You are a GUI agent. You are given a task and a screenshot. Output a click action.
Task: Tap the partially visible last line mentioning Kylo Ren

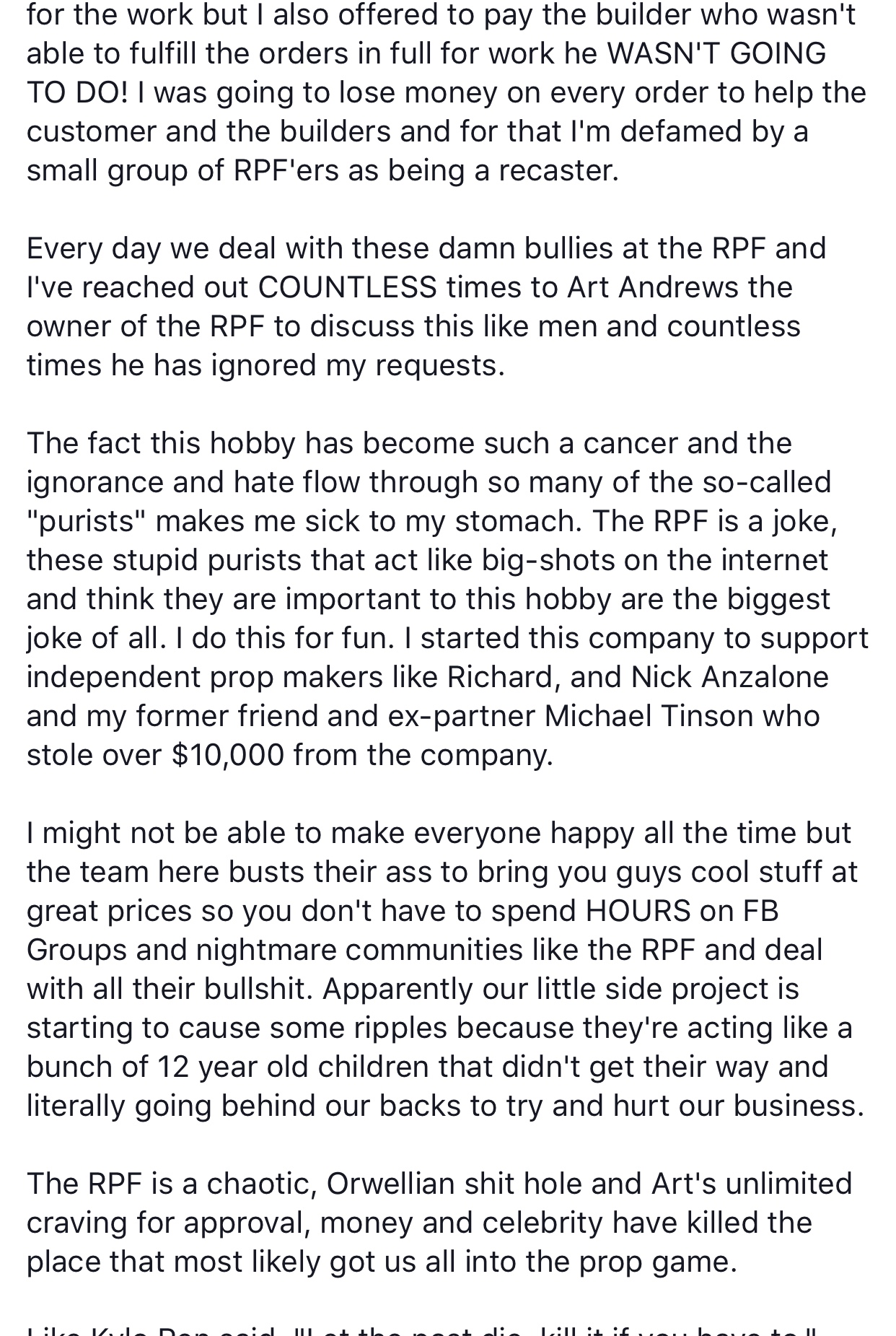pyautogui.click(x=422, y=1330)
